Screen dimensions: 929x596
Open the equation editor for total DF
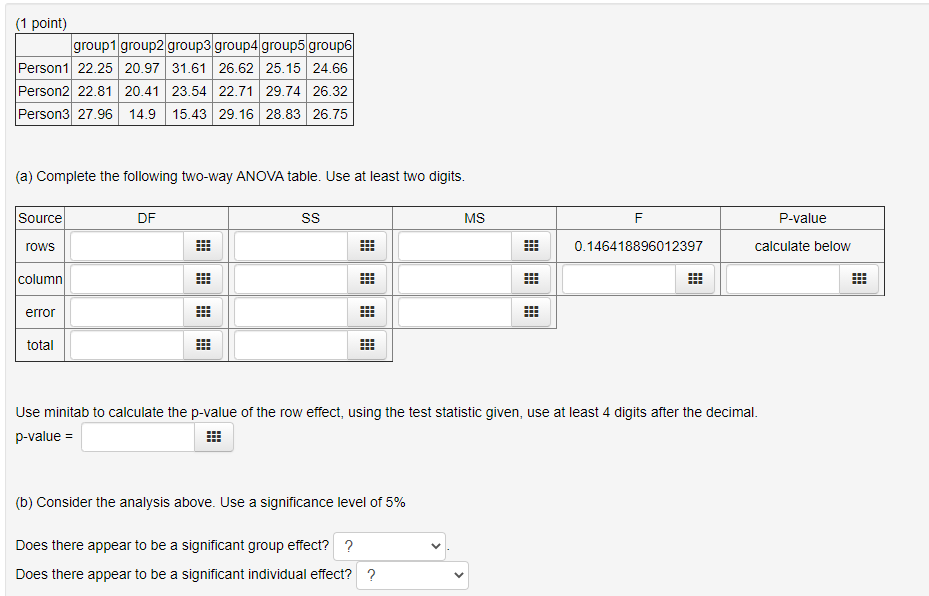[203, 345]
